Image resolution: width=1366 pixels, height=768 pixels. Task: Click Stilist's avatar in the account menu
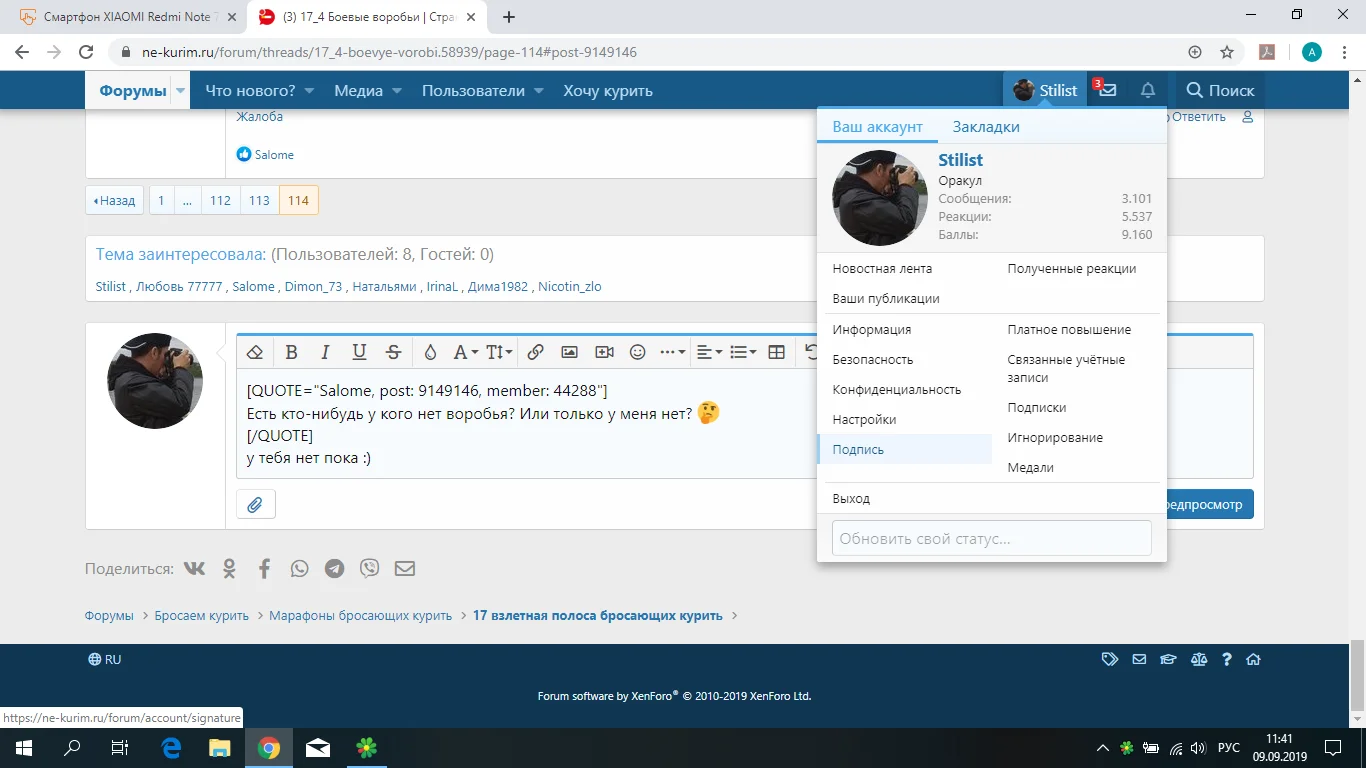880,198
